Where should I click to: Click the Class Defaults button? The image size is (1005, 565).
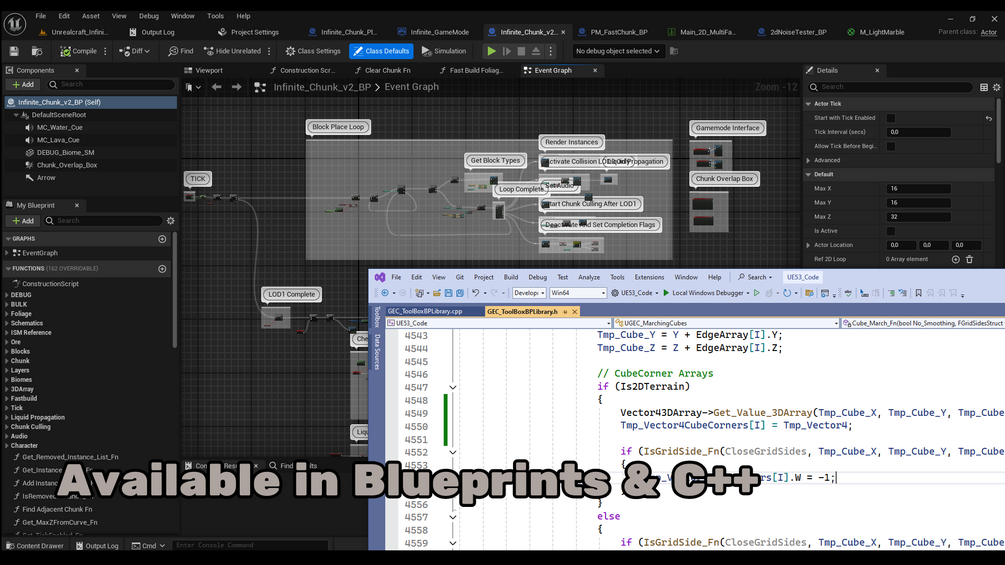coord(381,51)
